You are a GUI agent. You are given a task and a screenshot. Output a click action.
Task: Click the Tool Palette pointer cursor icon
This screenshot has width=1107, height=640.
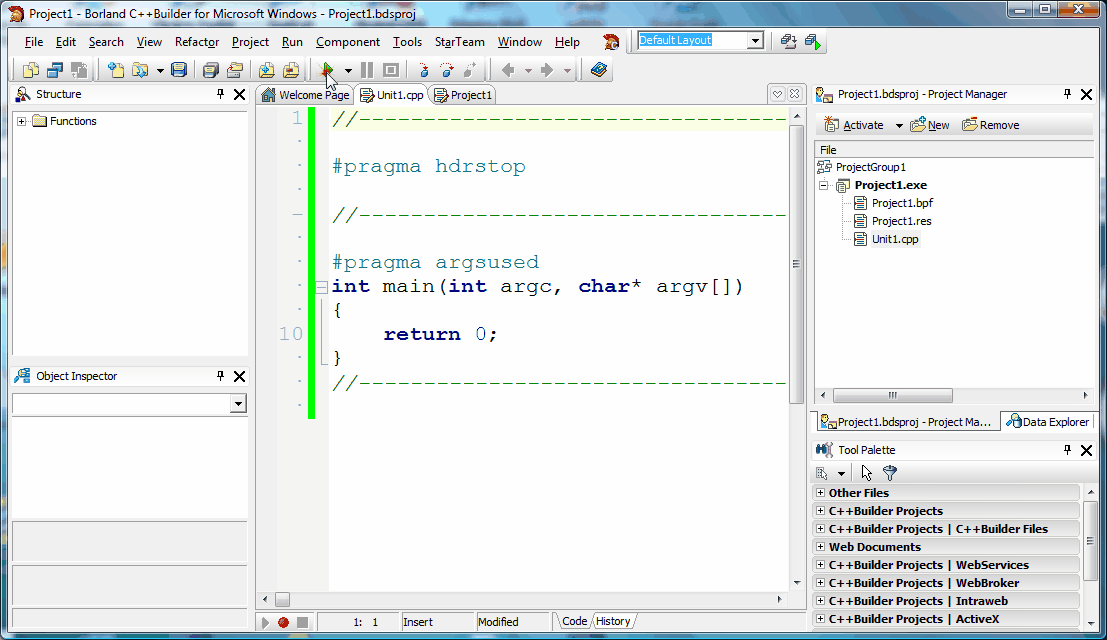867,473
